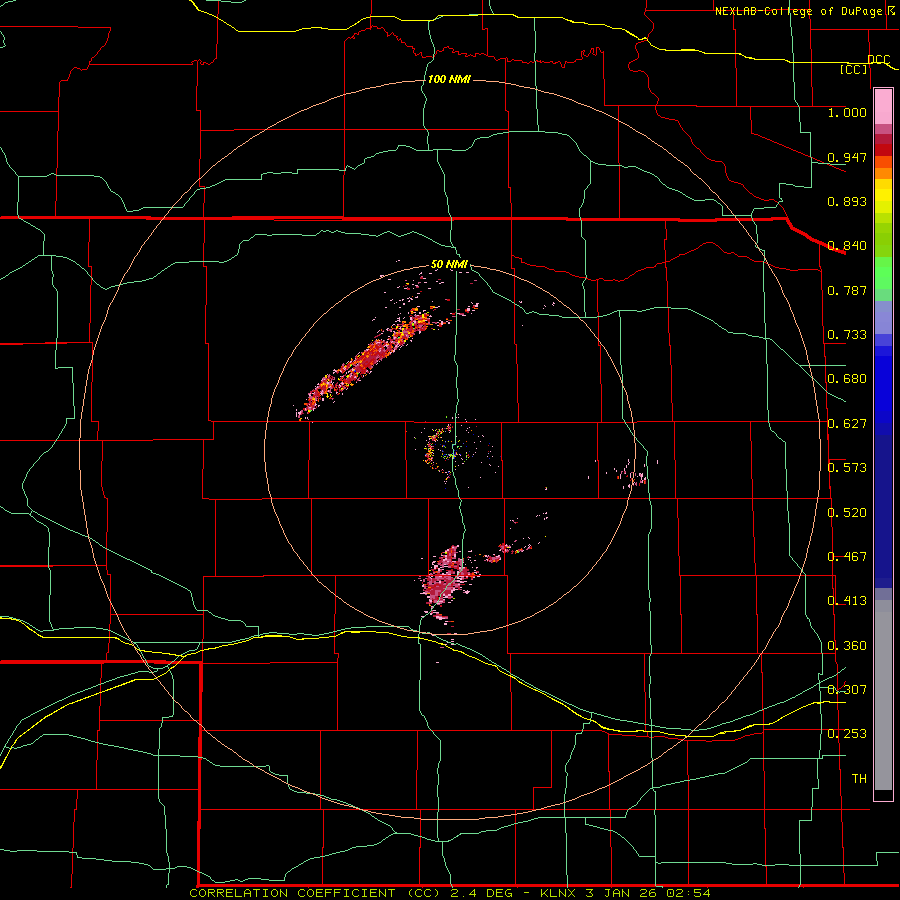Select the 0.840 value on the scale

(847, 246)
